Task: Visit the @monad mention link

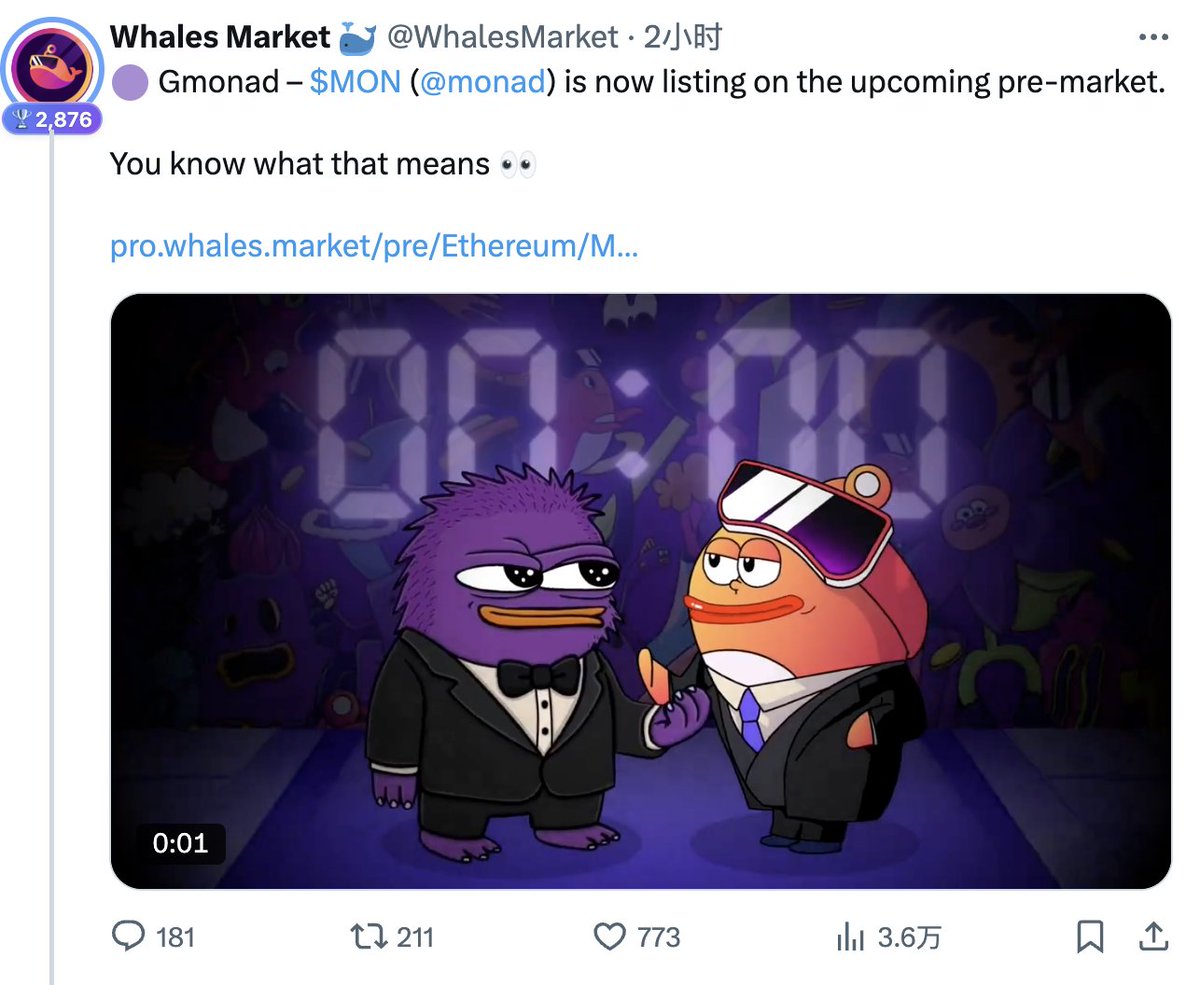Action: 482,82
